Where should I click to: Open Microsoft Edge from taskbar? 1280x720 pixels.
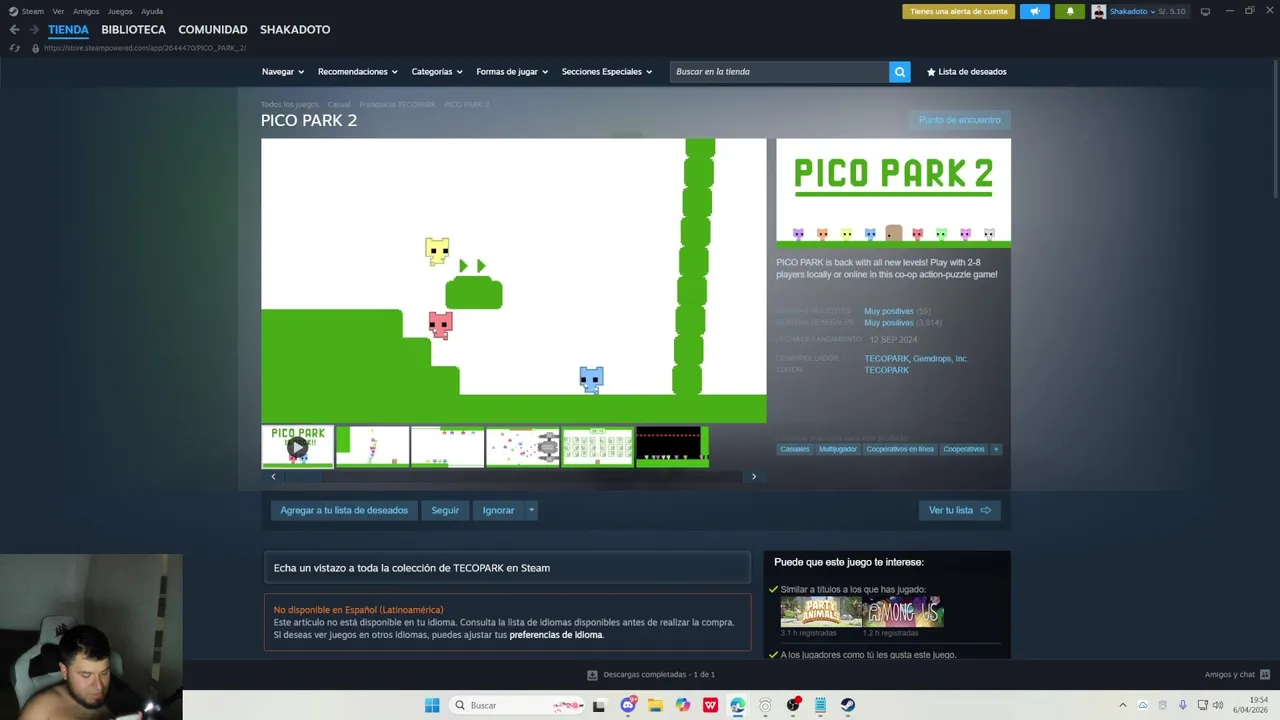738,705
